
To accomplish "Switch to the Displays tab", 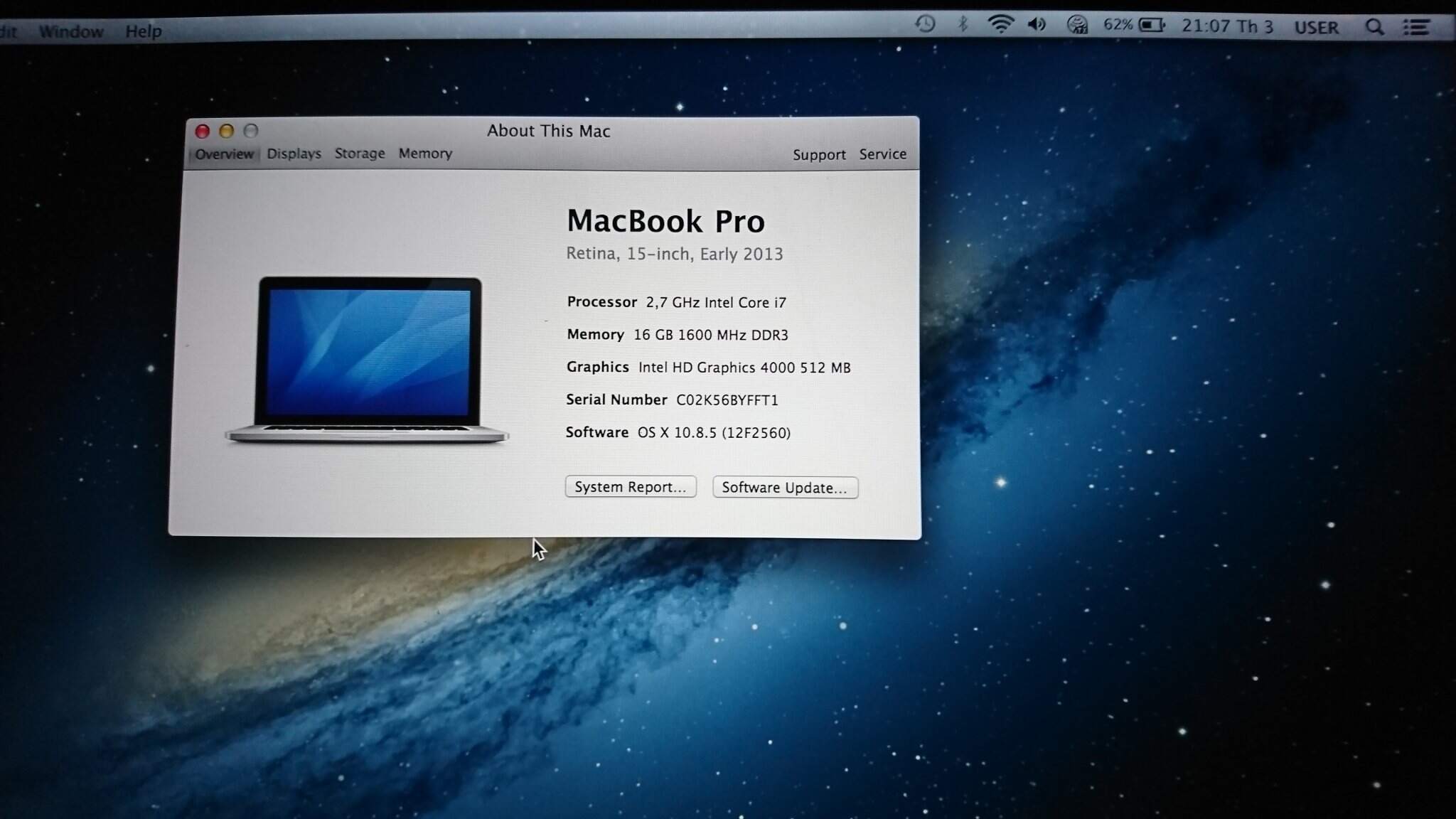I will click(x=294, y=154).
